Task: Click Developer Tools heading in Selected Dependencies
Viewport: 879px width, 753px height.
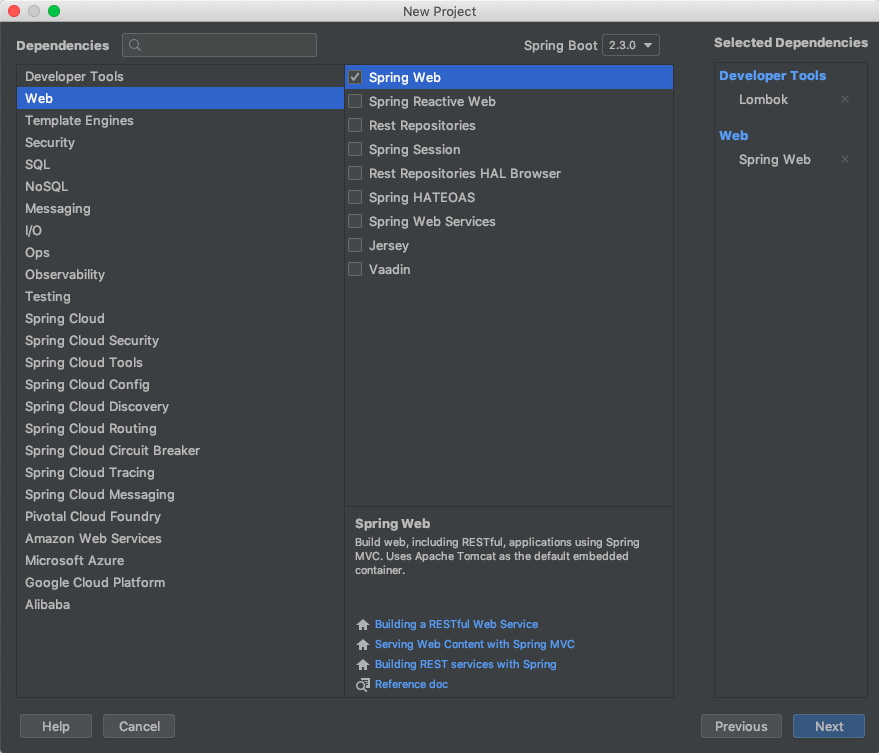Action: click(772, 76)
